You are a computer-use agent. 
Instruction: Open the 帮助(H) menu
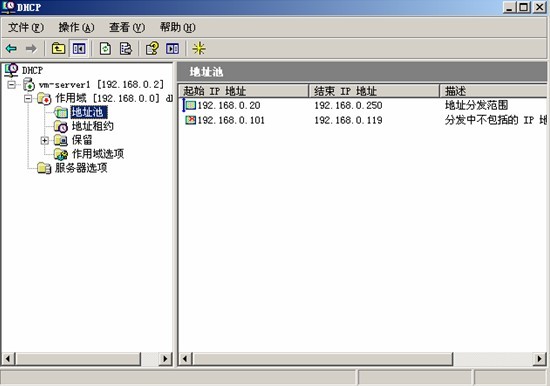(x=177, y=27)
